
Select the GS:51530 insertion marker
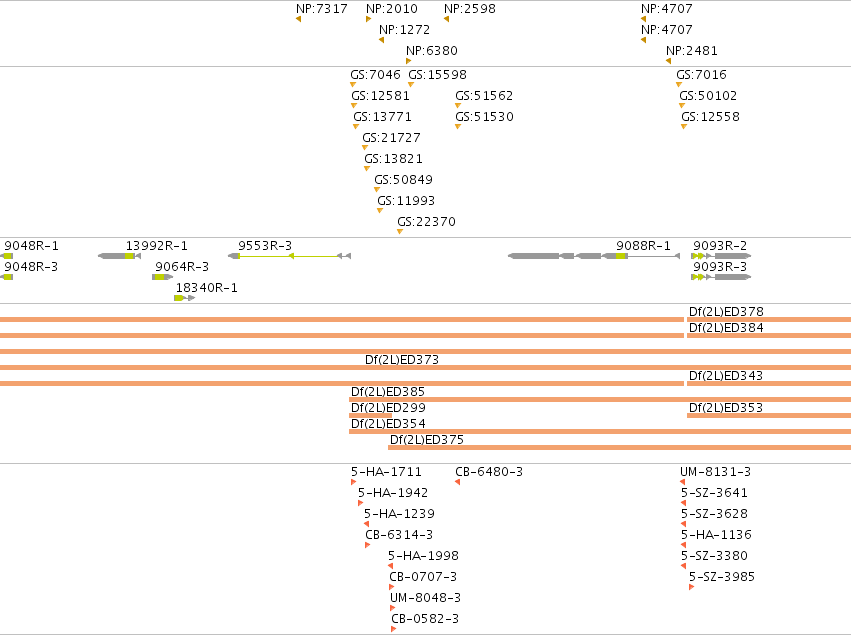point(458,126)
